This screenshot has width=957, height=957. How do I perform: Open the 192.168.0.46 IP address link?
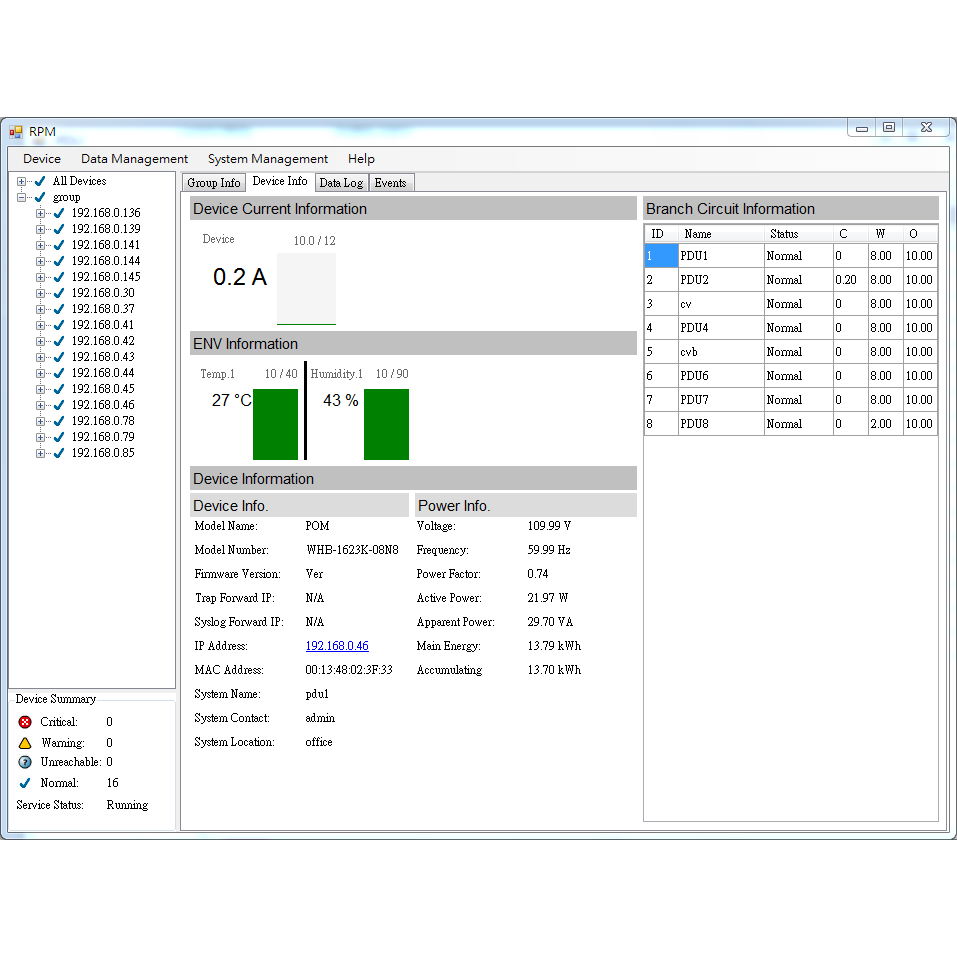(x=337, y=646)
